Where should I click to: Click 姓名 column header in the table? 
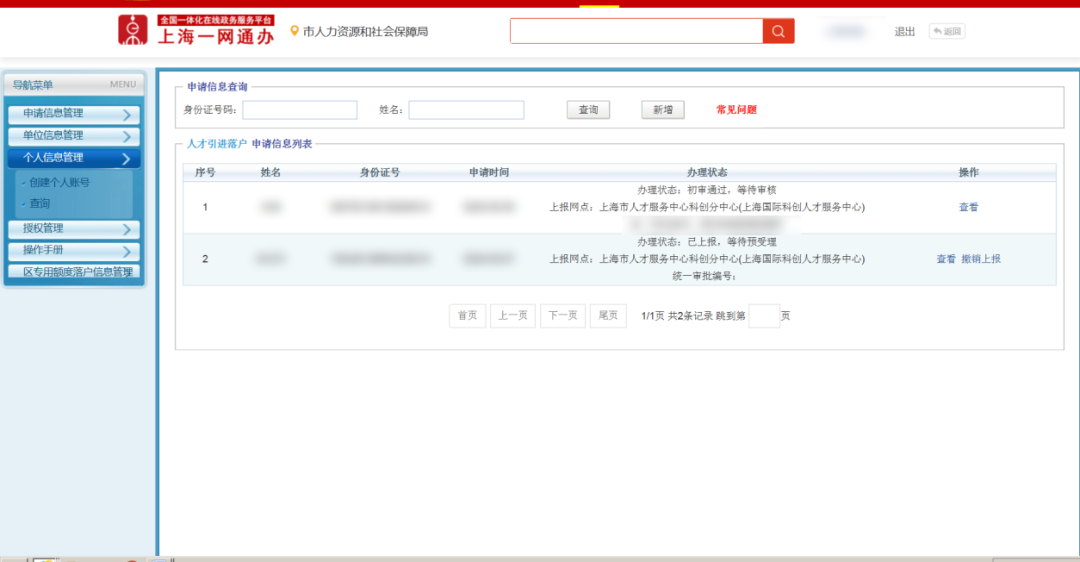[271, 172]
